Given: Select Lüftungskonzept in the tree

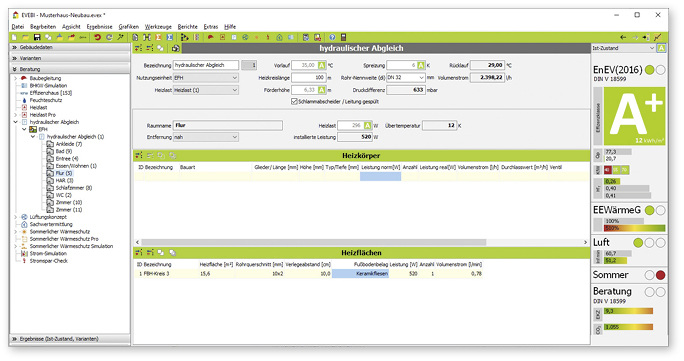Looking at the screenshot, I should coord(48,217).
